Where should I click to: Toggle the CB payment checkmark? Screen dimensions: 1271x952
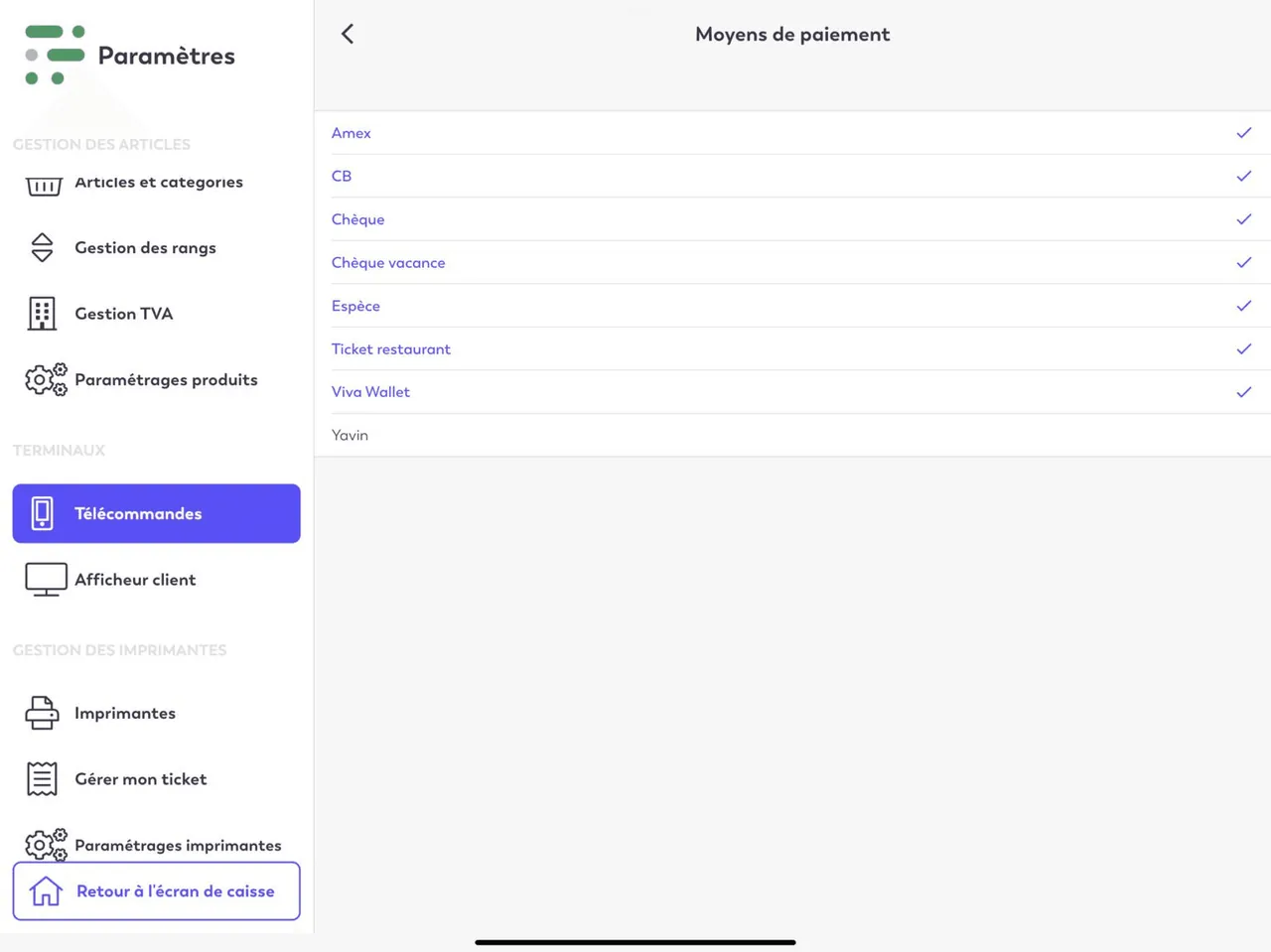(1244, 176)
